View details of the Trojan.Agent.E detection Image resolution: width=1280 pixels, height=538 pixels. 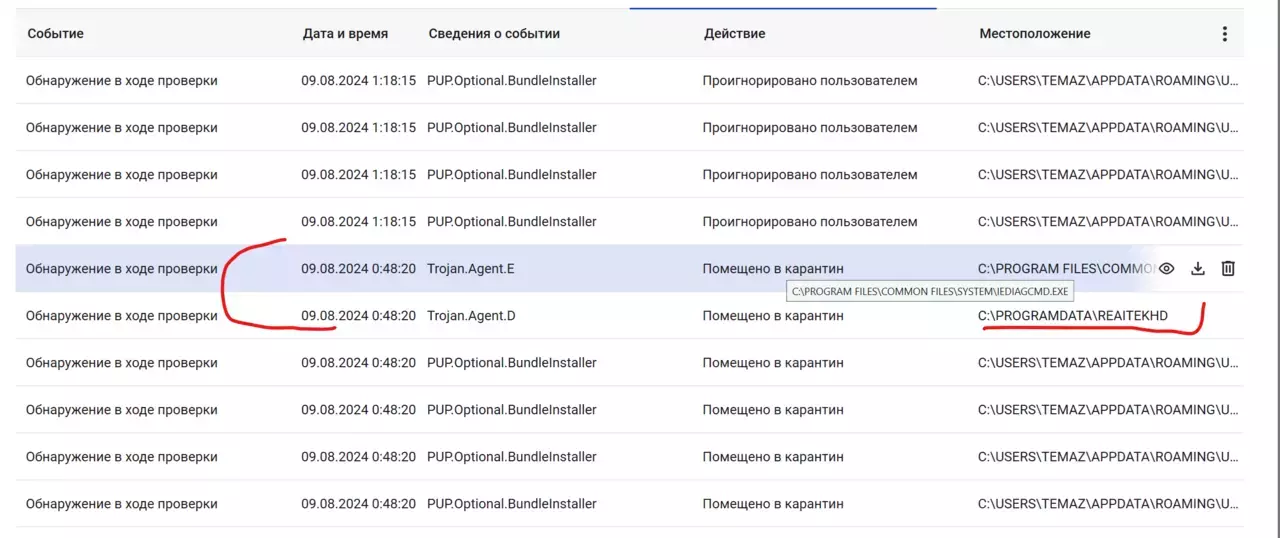coord(1167,268)
